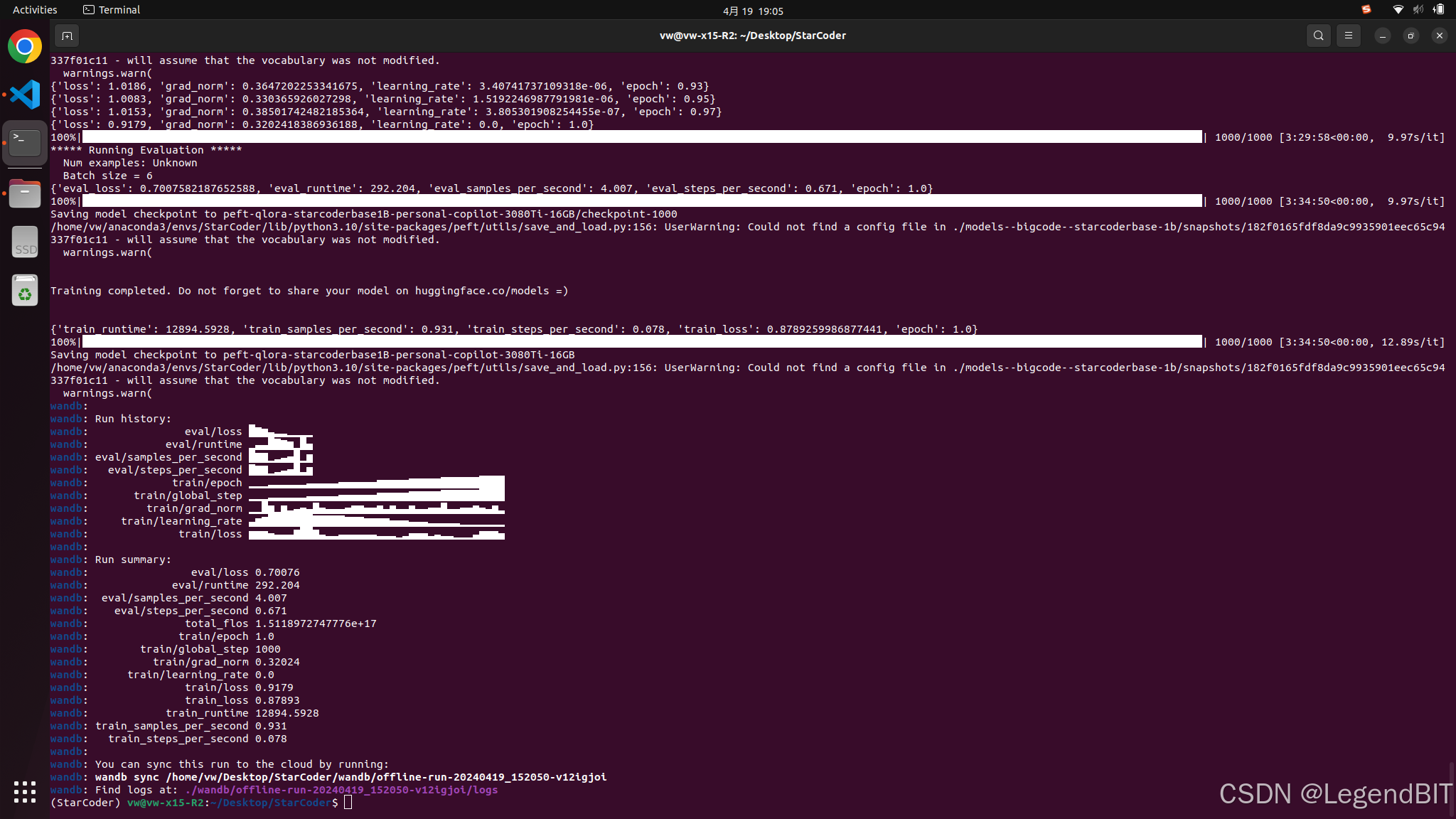
Task: Select the Terminal icon in the dock
Action: (x=25, y=143)
